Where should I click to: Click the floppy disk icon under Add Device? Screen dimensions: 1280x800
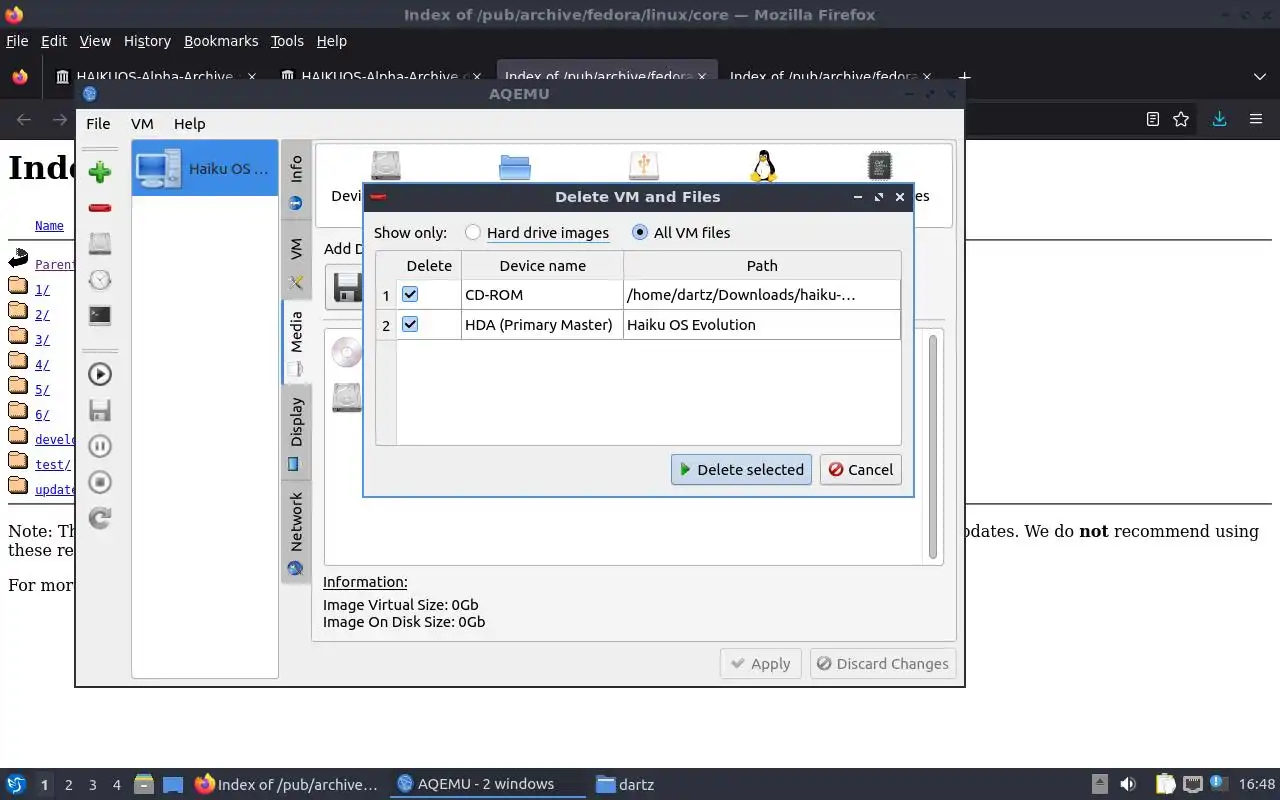point(348,288)
